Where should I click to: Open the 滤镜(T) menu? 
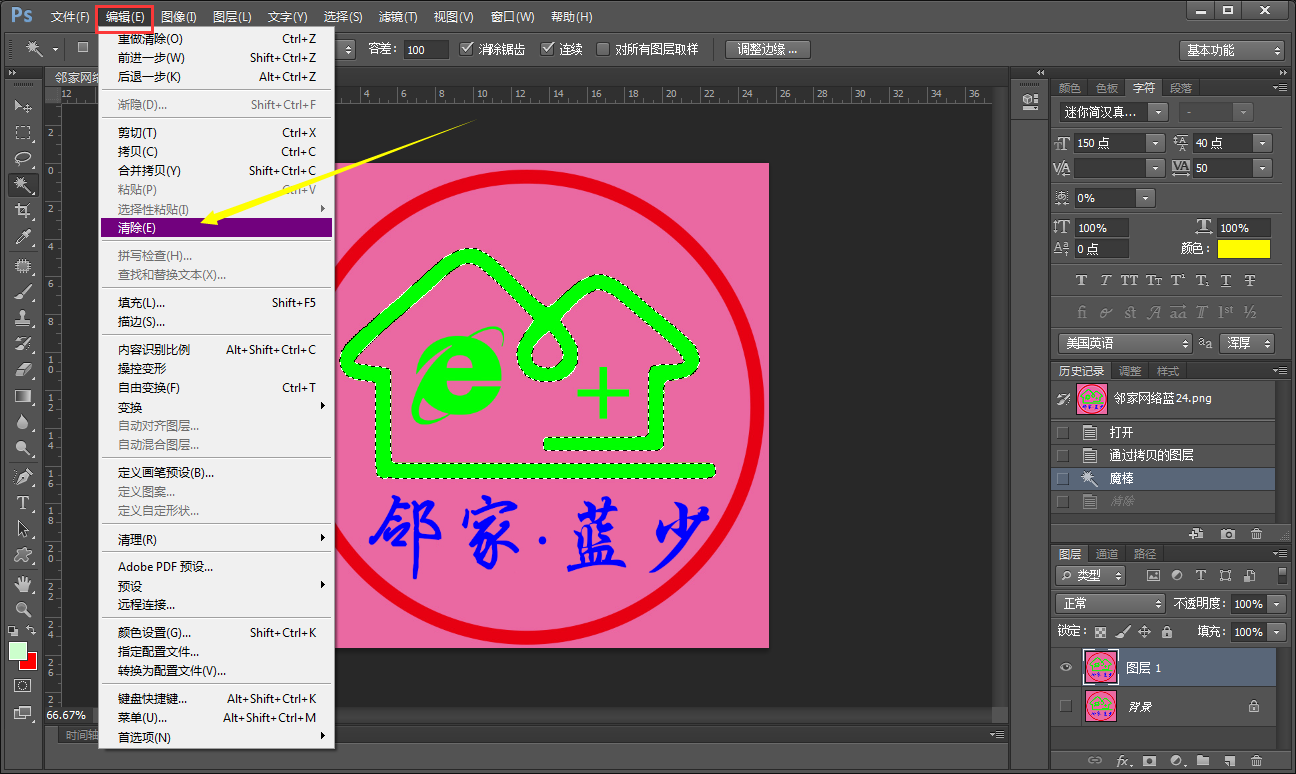(398, 17)
